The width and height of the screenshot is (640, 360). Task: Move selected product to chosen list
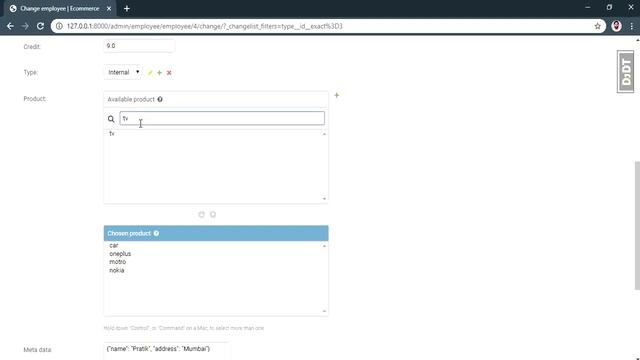click(x=201, y=214)
